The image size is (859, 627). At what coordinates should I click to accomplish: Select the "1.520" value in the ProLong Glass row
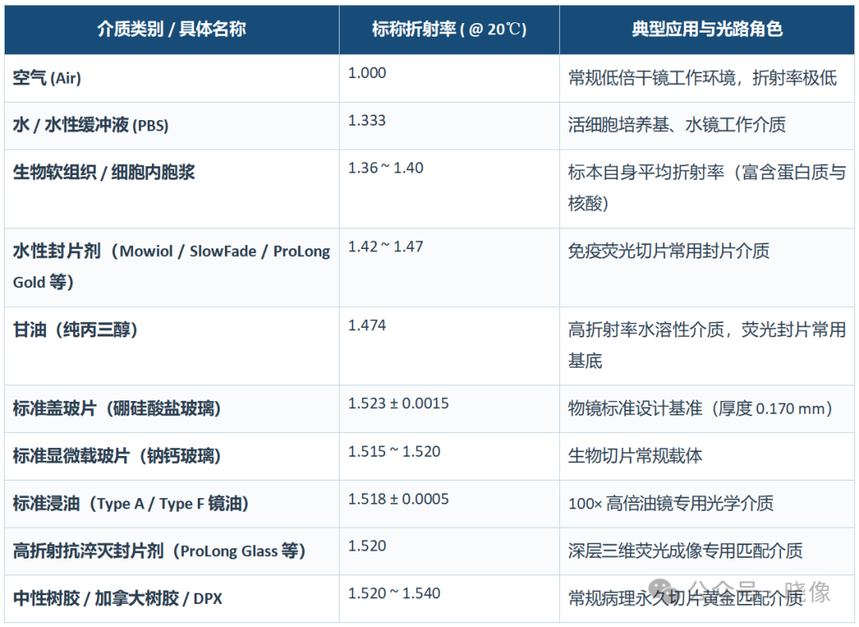click(x=367, y=547)
